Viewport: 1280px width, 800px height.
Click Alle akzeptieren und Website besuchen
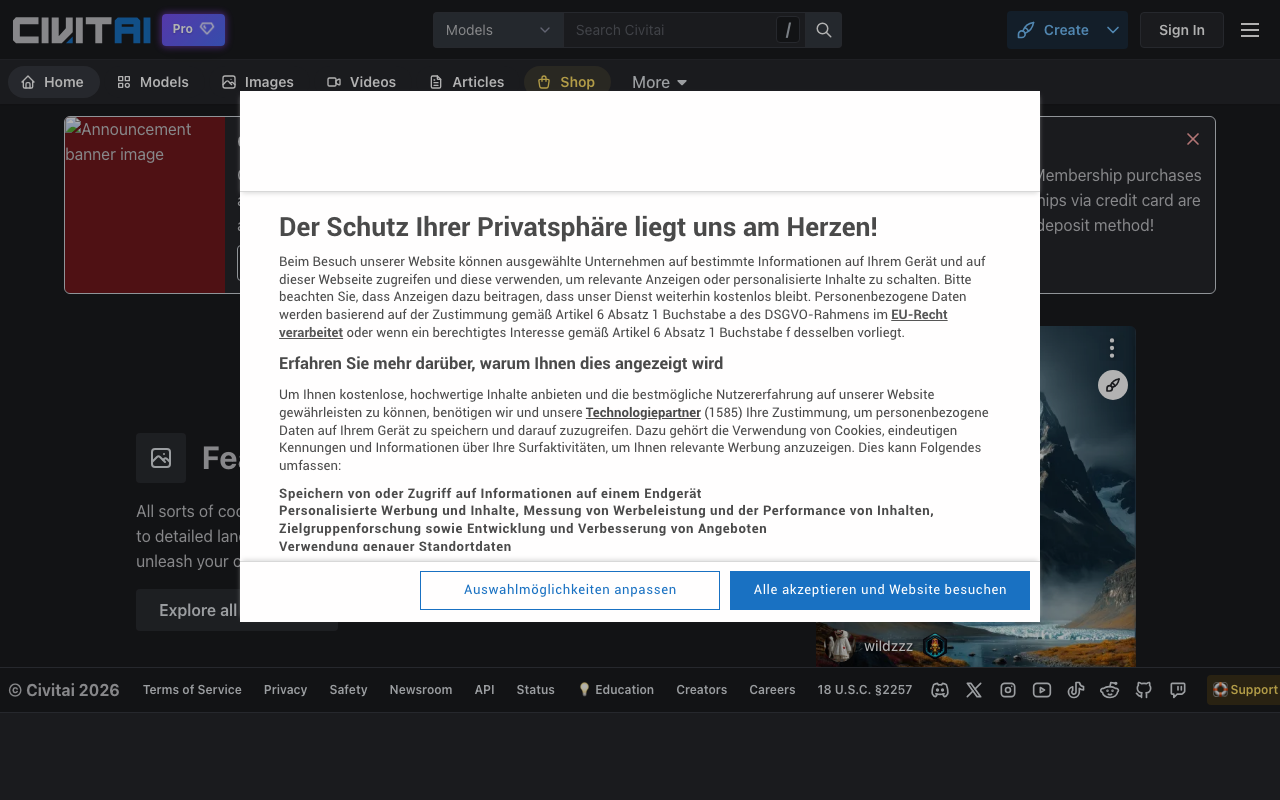[879, 590]
